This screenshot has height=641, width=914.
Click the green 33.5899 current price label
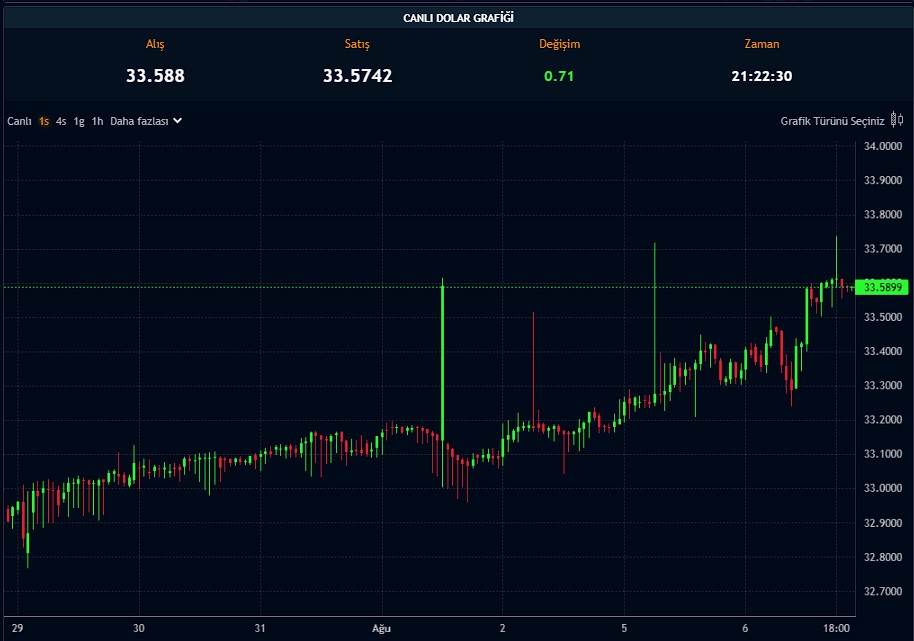883,288
